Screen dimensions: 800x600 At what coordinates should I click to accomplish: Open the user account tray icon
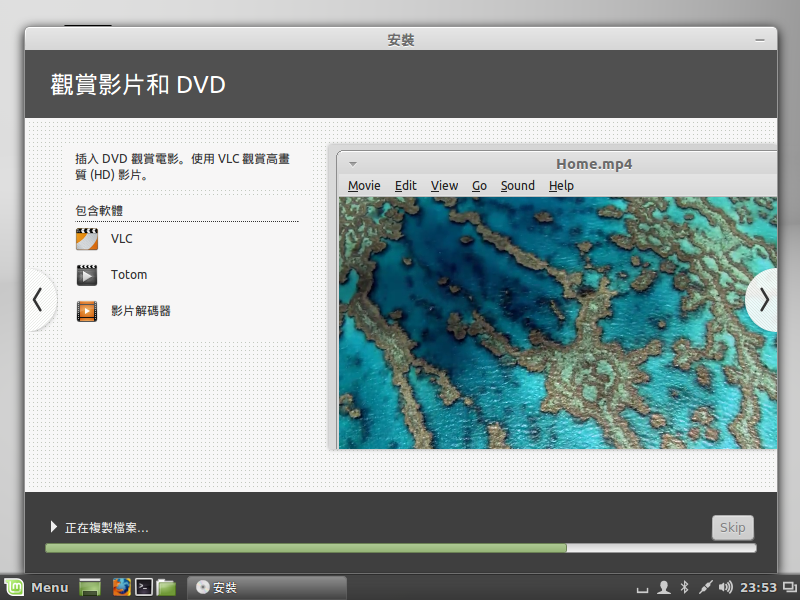[x=664, y=587]
